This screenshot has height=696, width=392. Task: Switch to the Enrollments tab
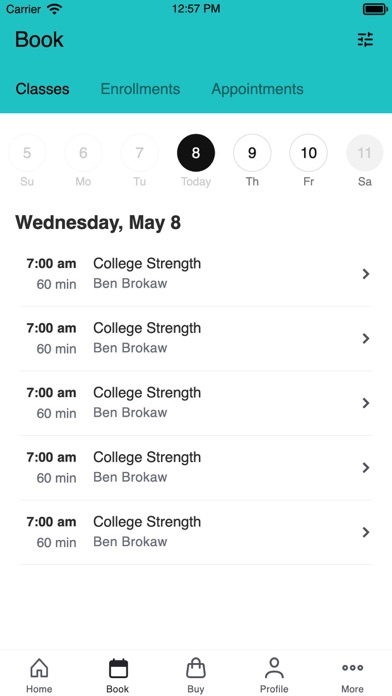(x=140, y=89)
